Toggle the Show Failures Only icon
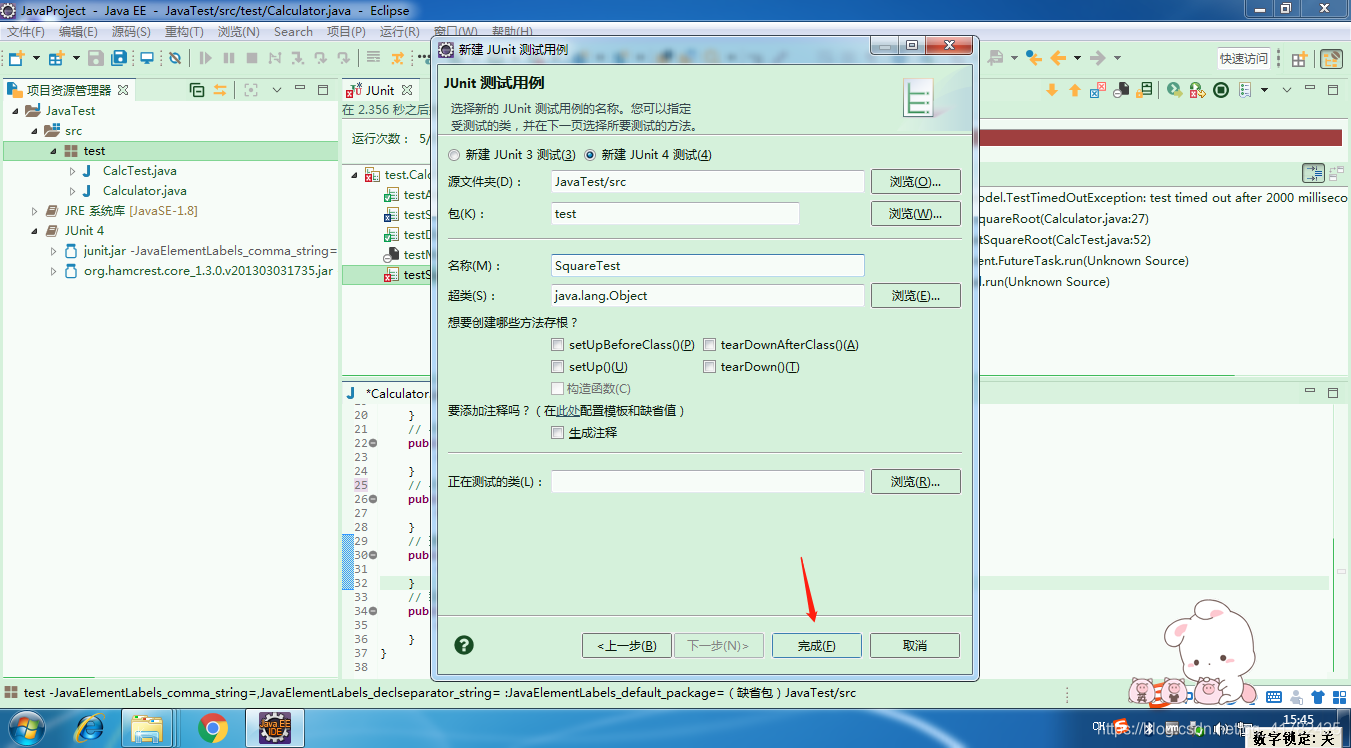This screenshot has height=748, width=1351. 1098,90
